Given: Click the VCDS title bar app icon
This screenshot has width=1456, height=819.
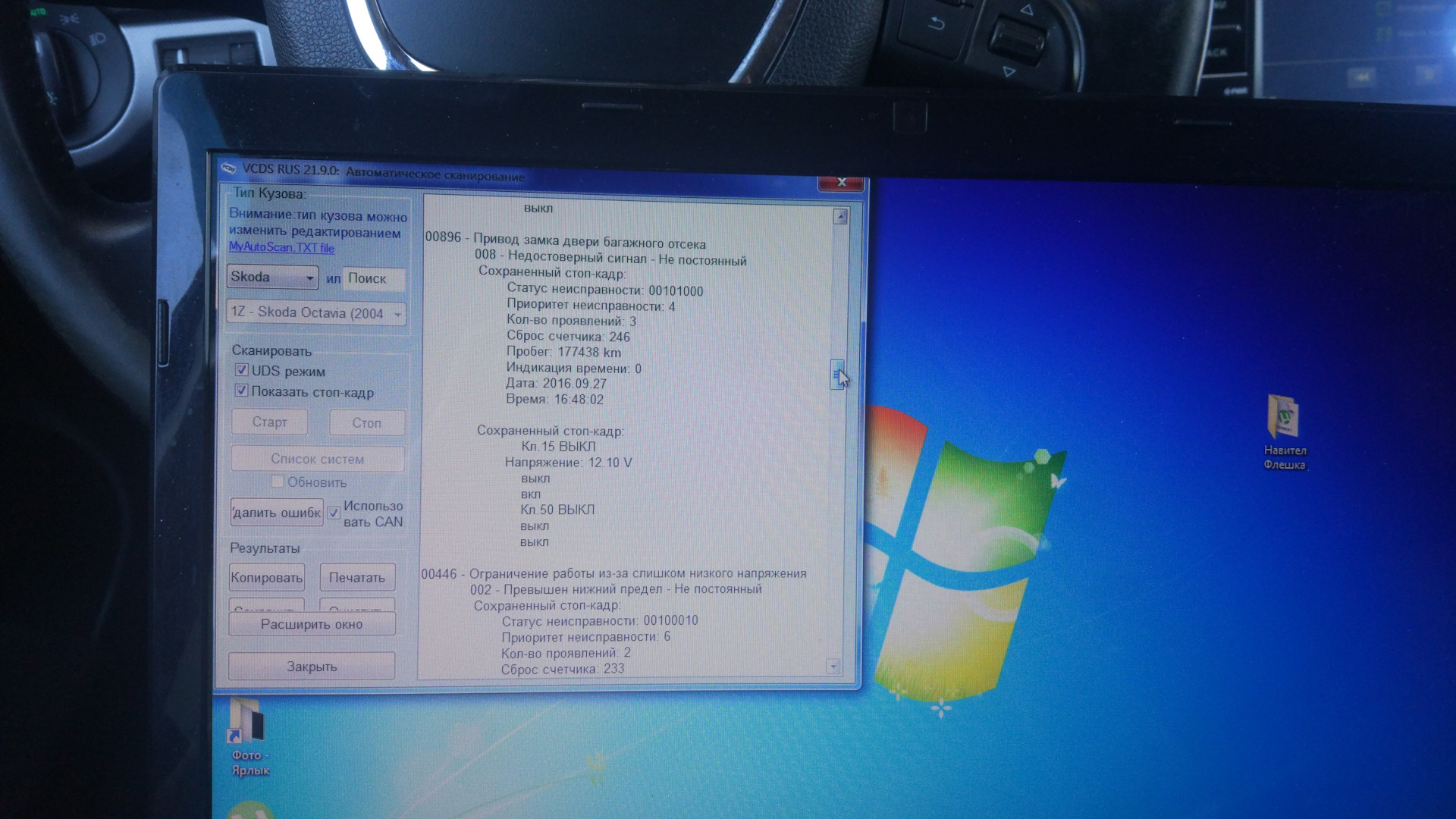Looking at the screenshot, I should (228, 168).
